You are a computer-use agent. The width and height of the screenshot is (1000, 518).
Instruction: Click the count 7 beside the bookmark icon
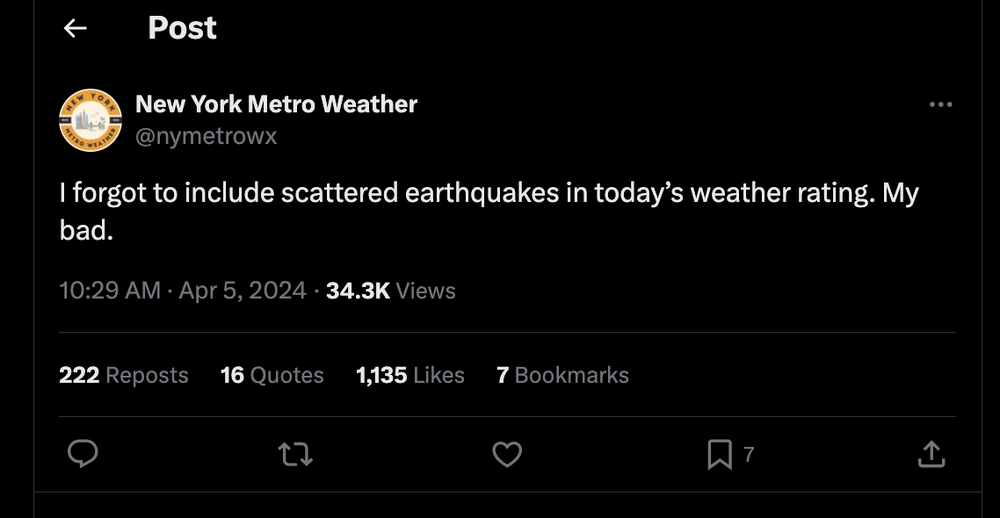(749, 455)
